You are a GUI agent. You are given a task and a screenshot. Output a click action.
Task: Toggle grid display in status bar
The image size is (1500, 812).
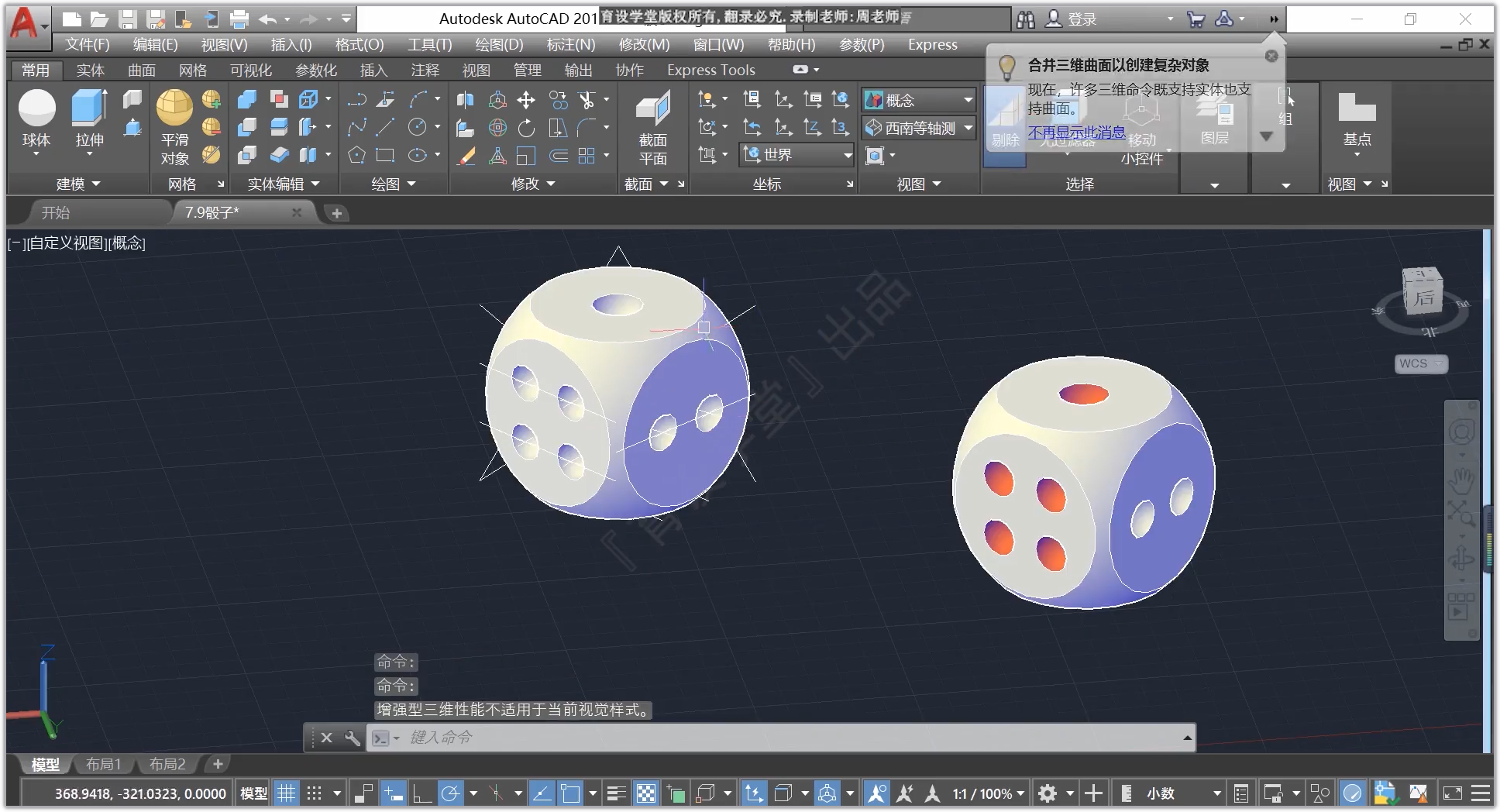[287, 793]
